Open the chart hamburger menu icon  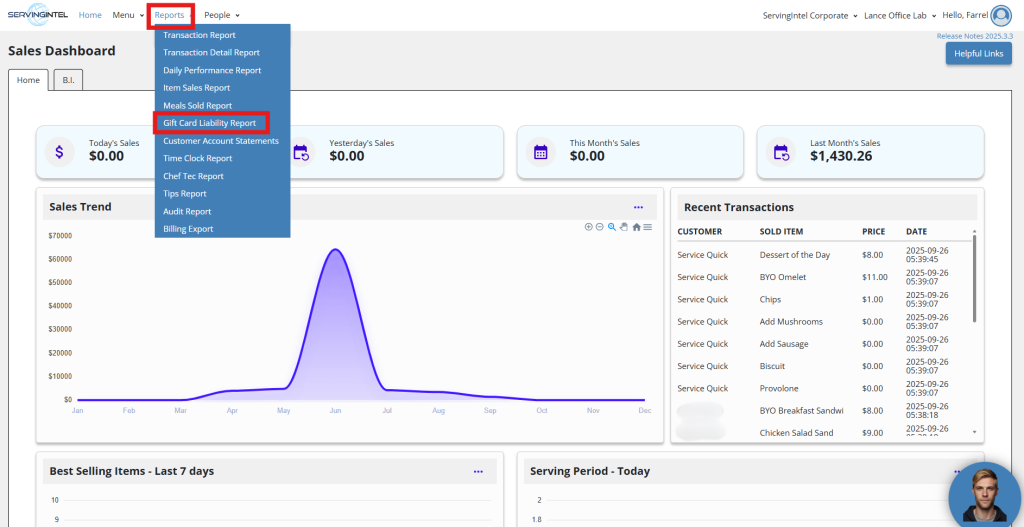tap(647, 227)
